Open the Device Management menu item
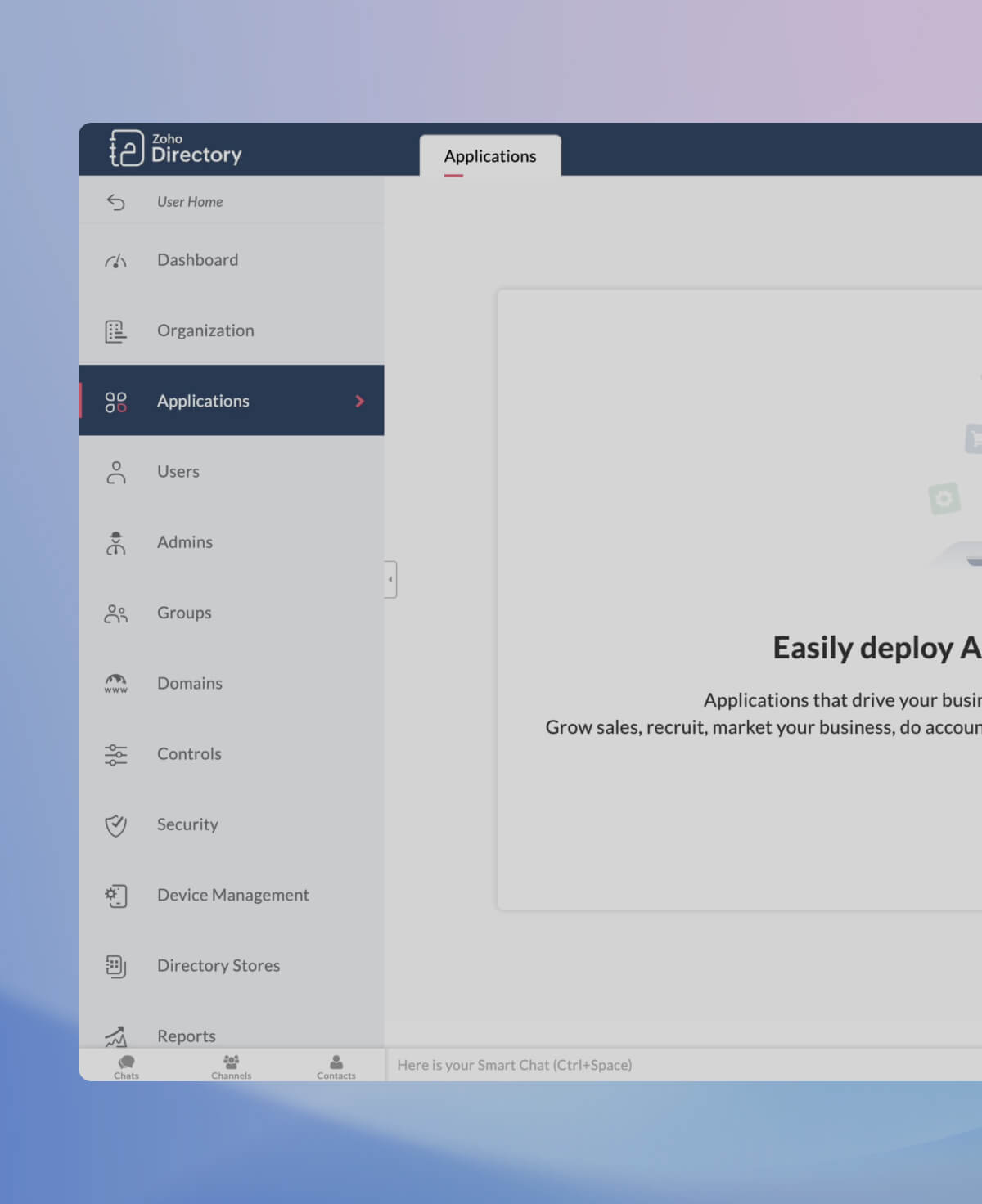The image size is (982, 1204). (232, 895)
